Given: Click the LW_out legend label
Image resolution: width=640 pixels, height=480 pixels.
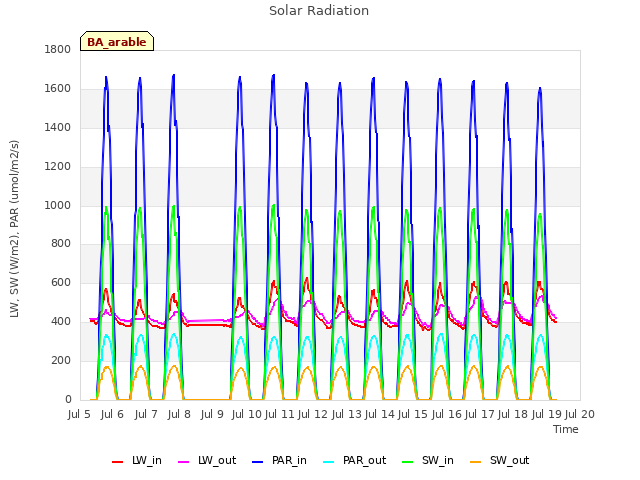Looking at the screenshot, I should coord(217,461).
